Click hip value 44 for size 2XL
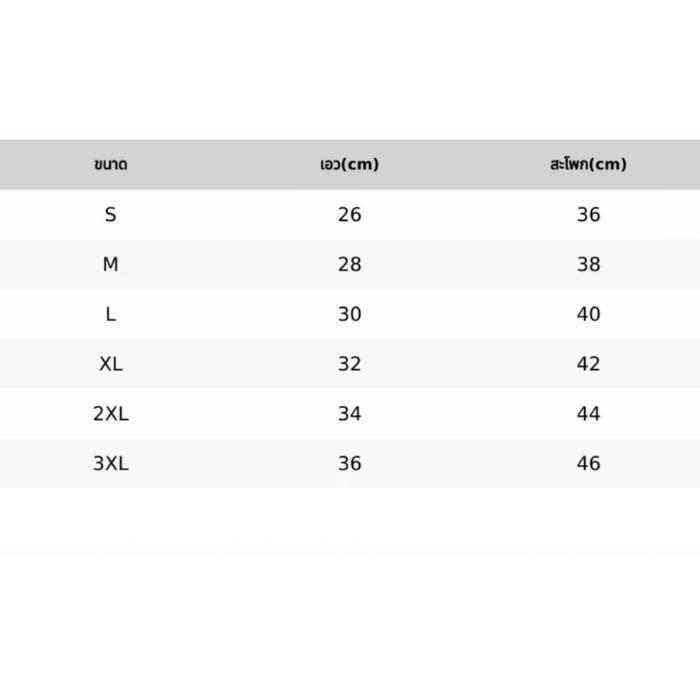 click(x=588, y=414)
